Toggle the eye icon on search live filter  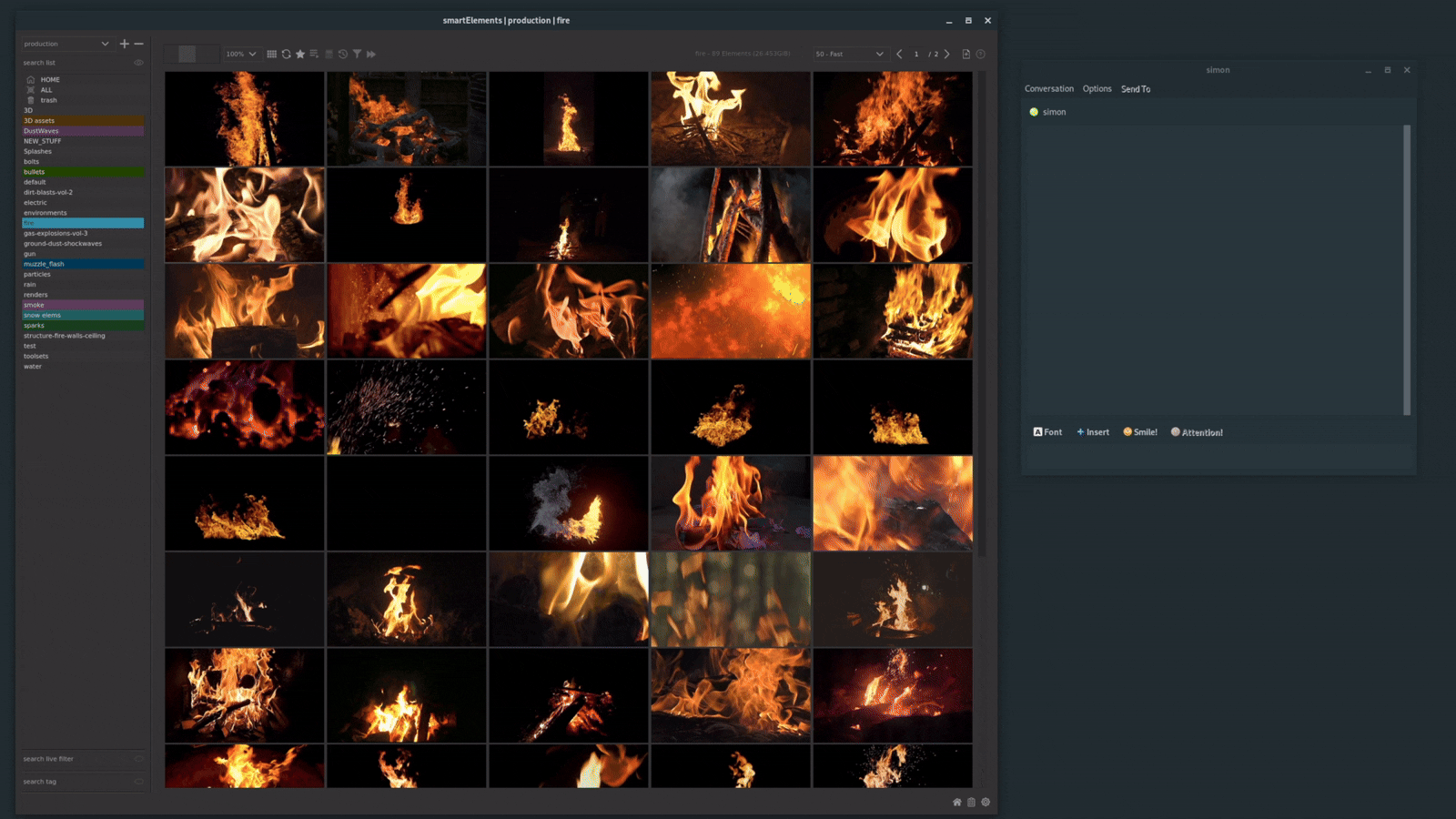pos(138,758)
